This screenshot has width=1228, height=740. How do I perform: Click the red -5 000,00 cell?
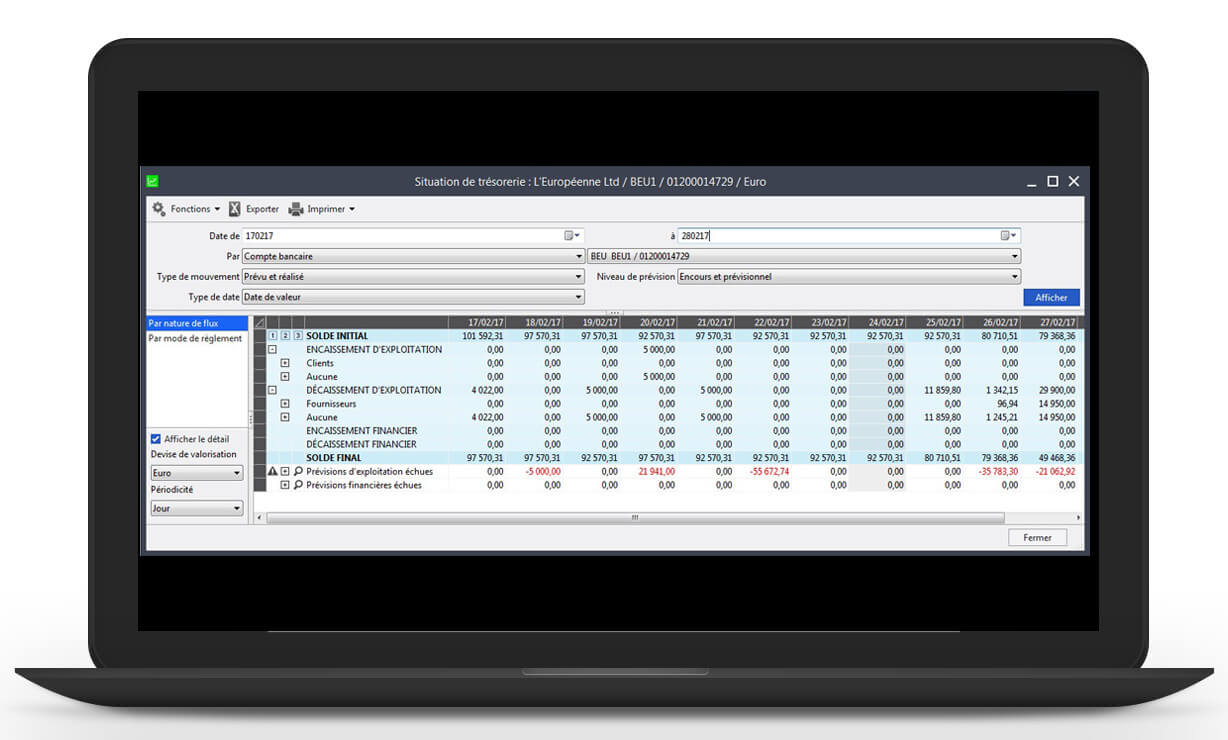coord(543,471)
